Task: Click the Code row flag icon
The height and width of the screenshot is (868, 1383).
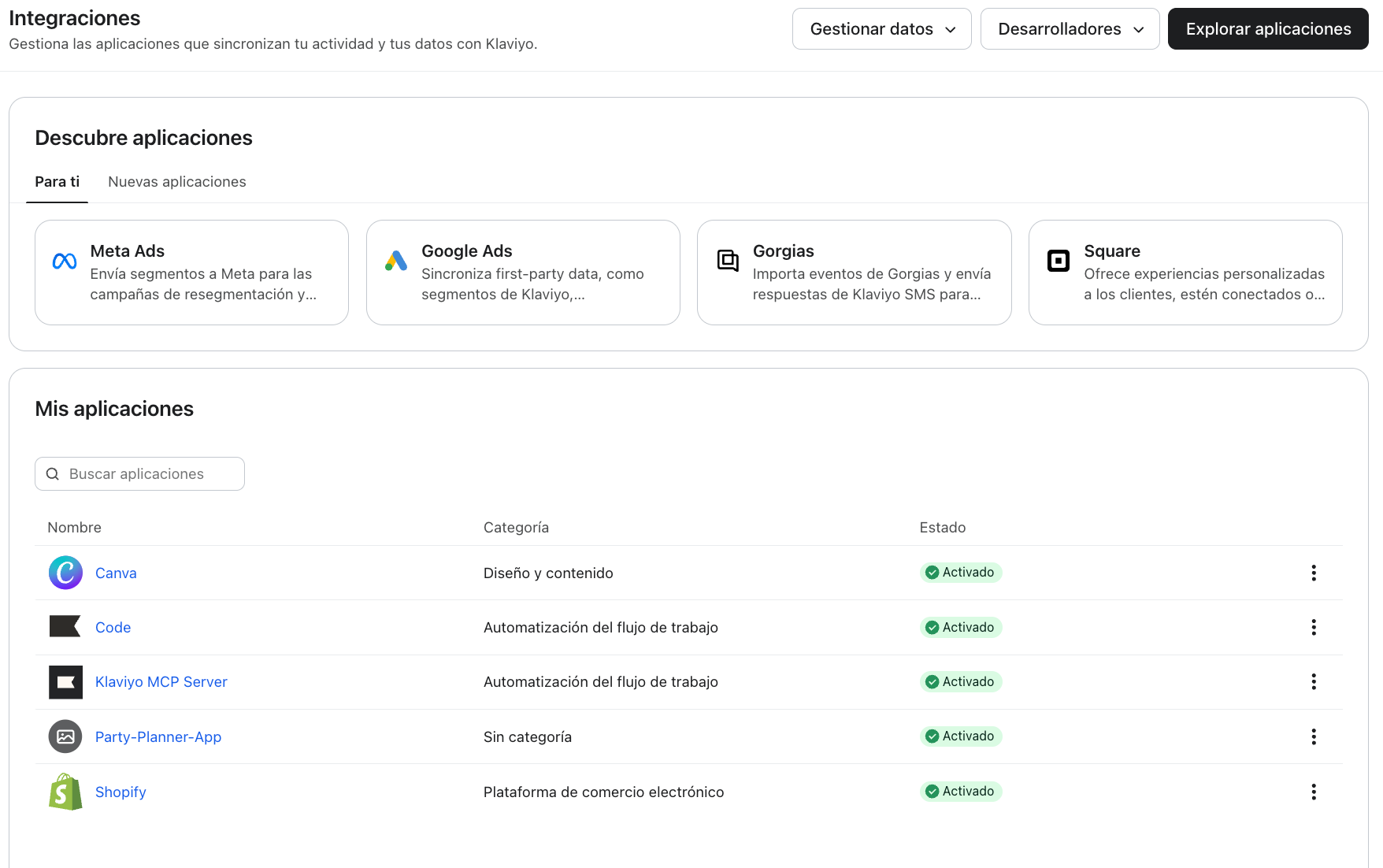Action: tap(65, 627)
